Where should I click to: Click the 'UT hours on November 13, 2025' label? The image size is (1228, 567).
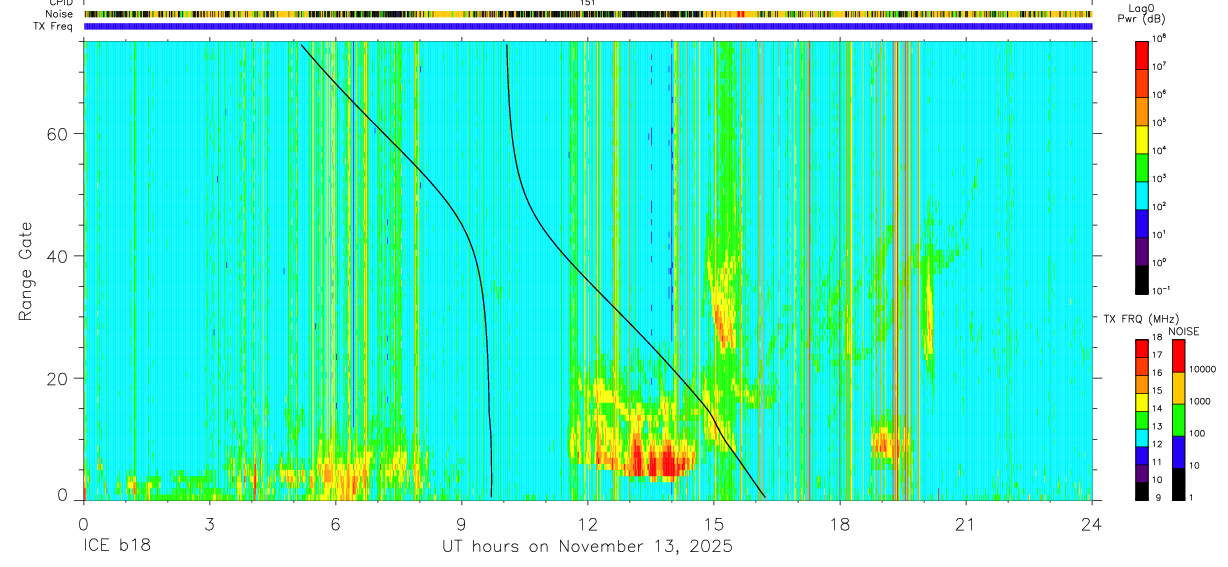point(588,546)
